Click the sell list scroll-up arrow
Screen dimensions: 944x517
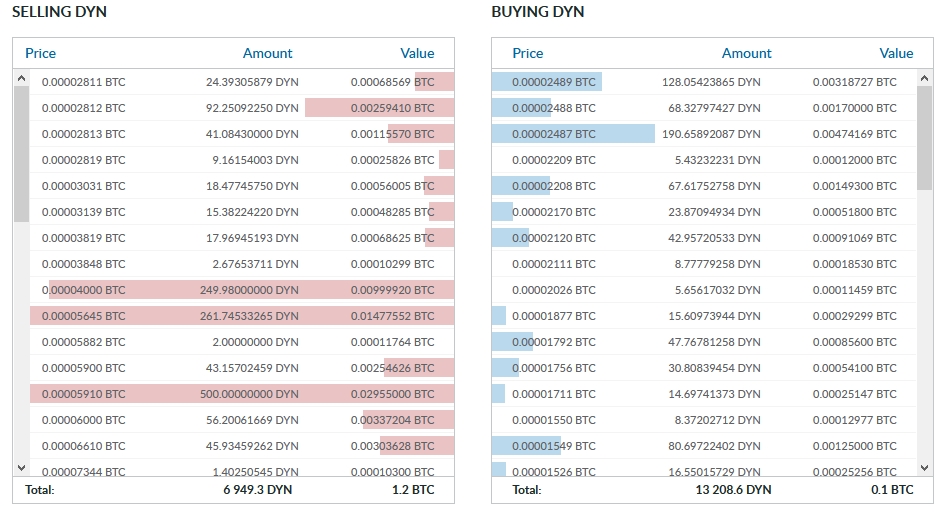(x=21, y=78)
